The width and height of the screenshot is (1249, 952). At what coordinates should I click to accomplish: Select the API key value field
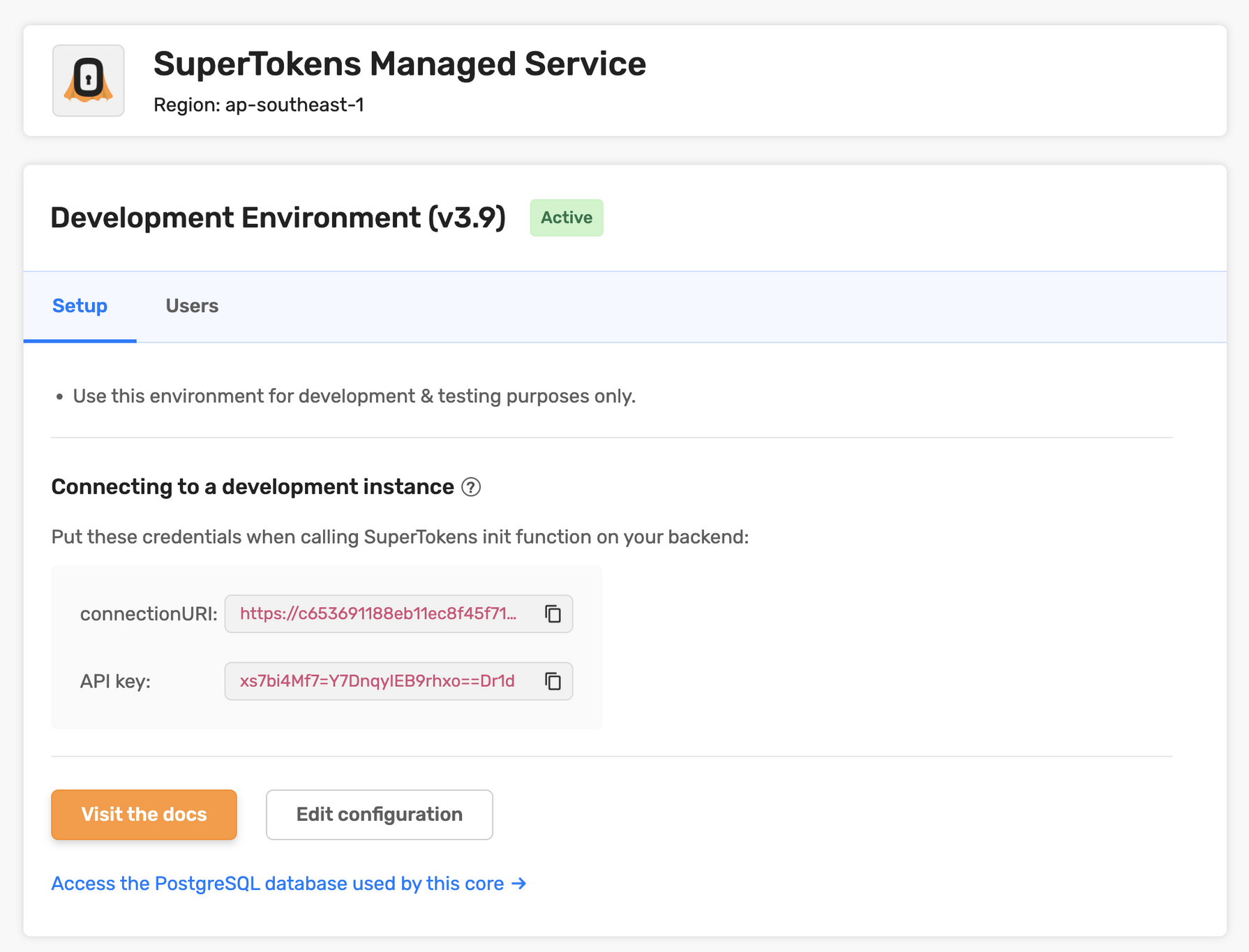click(377, 681)
